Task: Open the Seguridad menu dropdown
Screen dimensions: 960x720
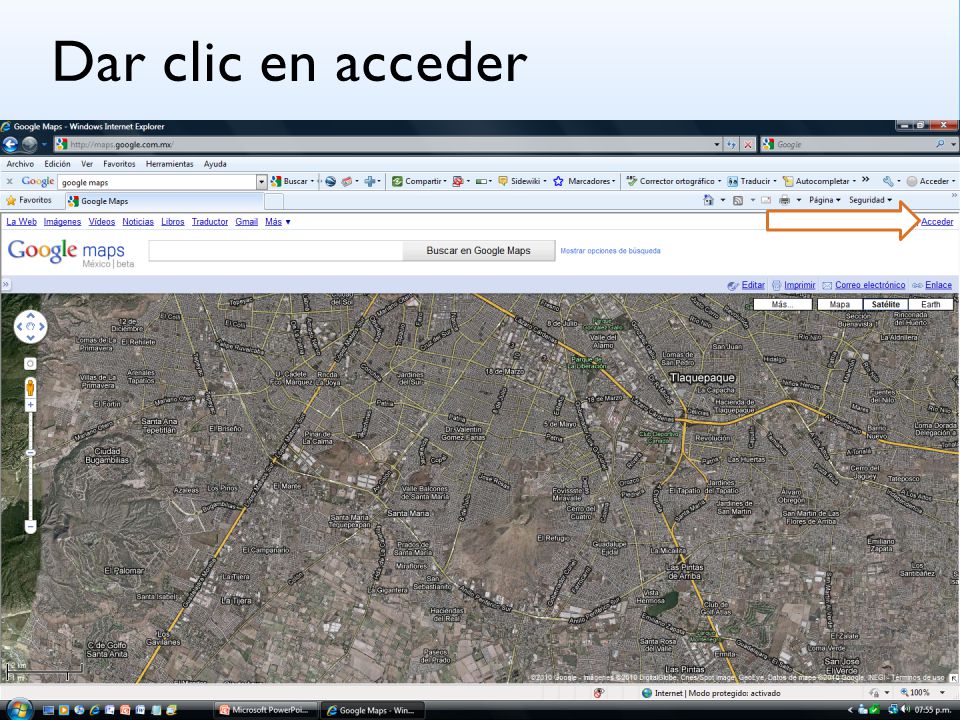Action: pos(870,200)
